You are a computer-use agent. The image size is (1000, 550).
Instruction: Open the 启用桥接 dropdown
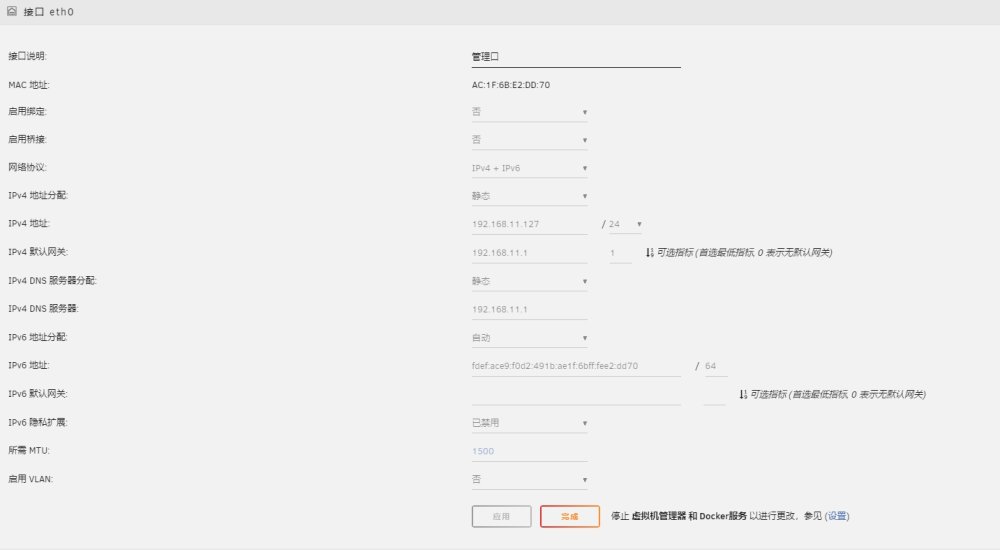529,140
